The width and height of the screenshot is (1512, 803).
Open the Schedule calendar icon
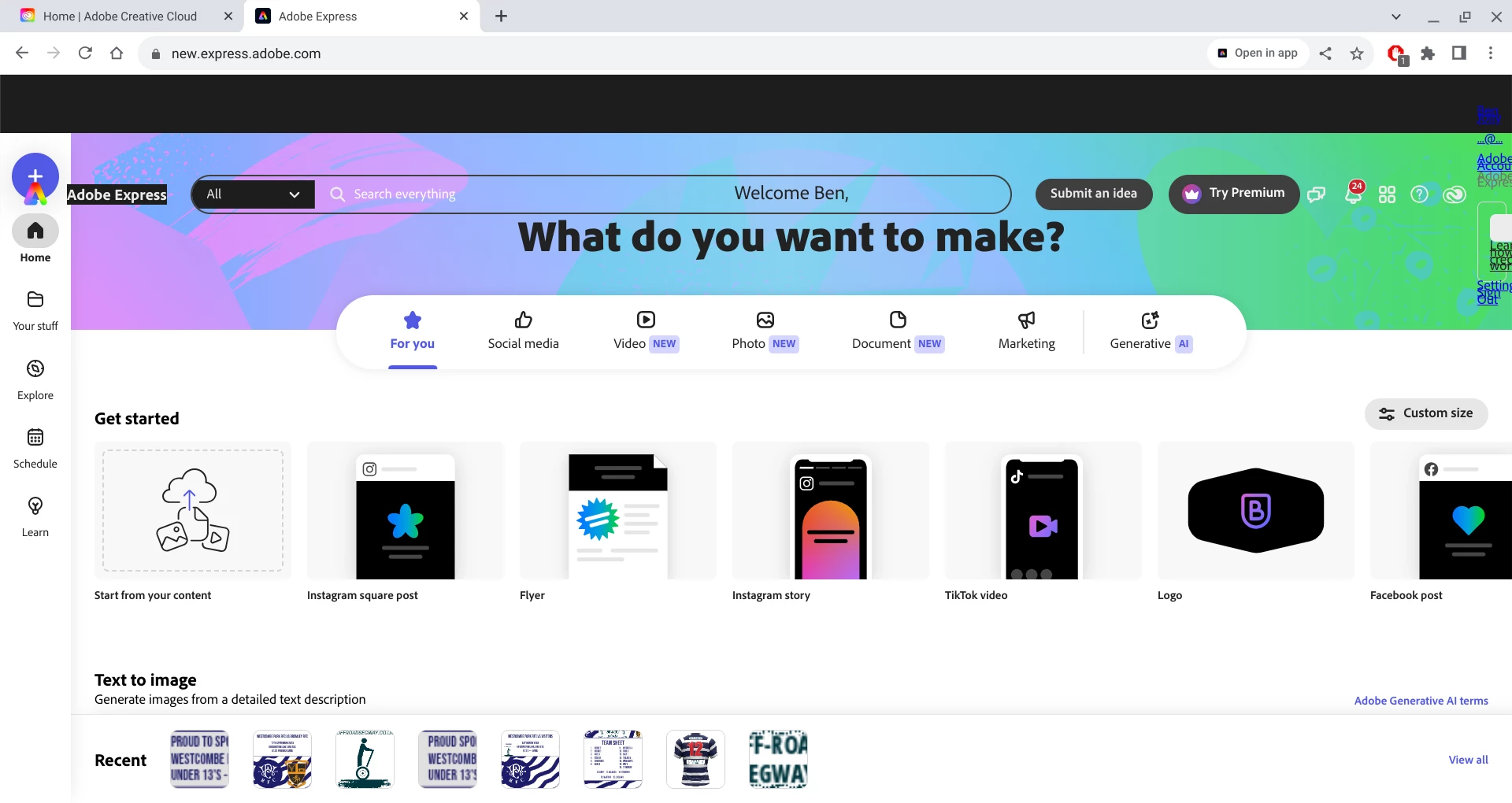click(x=35, y=438)
